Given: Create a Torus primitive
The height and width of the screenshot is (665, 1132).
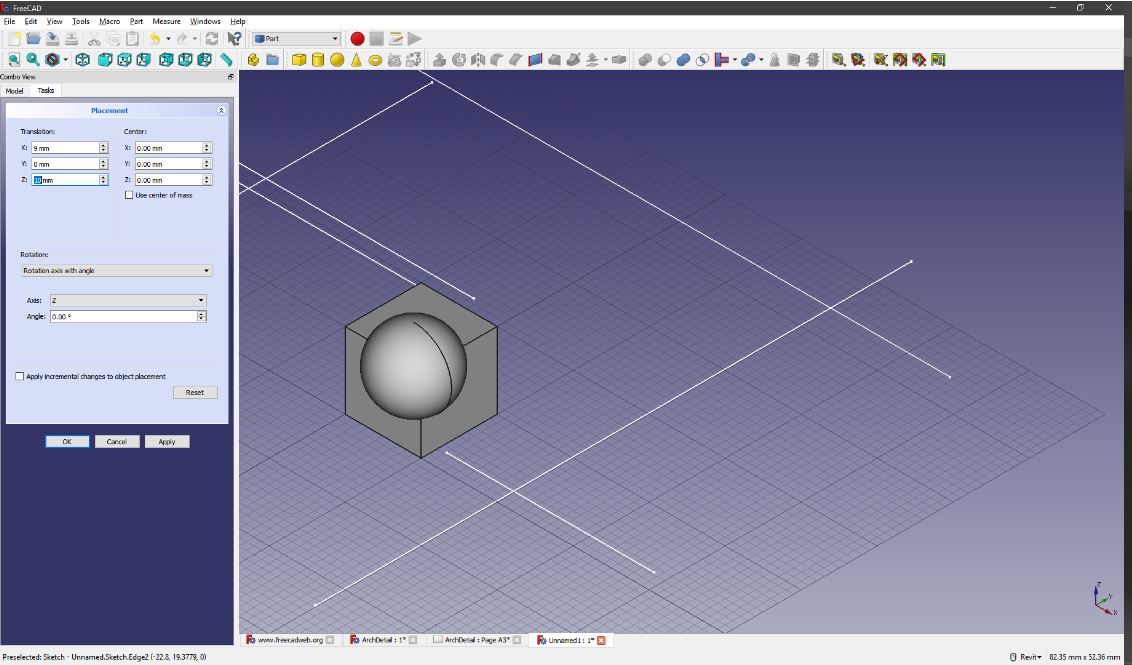Looking at the screenshot, I should point(375,60).
